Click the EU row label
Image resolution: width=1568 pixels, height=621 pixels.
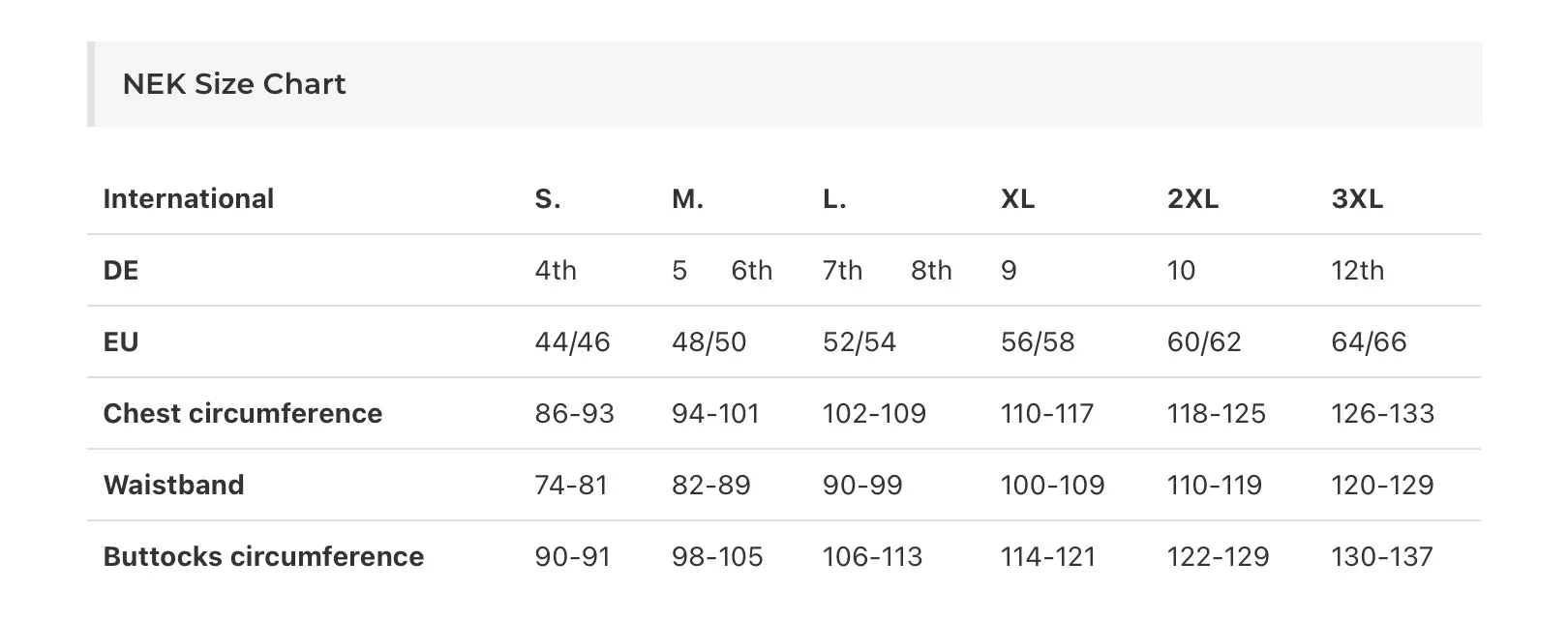tap(121, 341)
